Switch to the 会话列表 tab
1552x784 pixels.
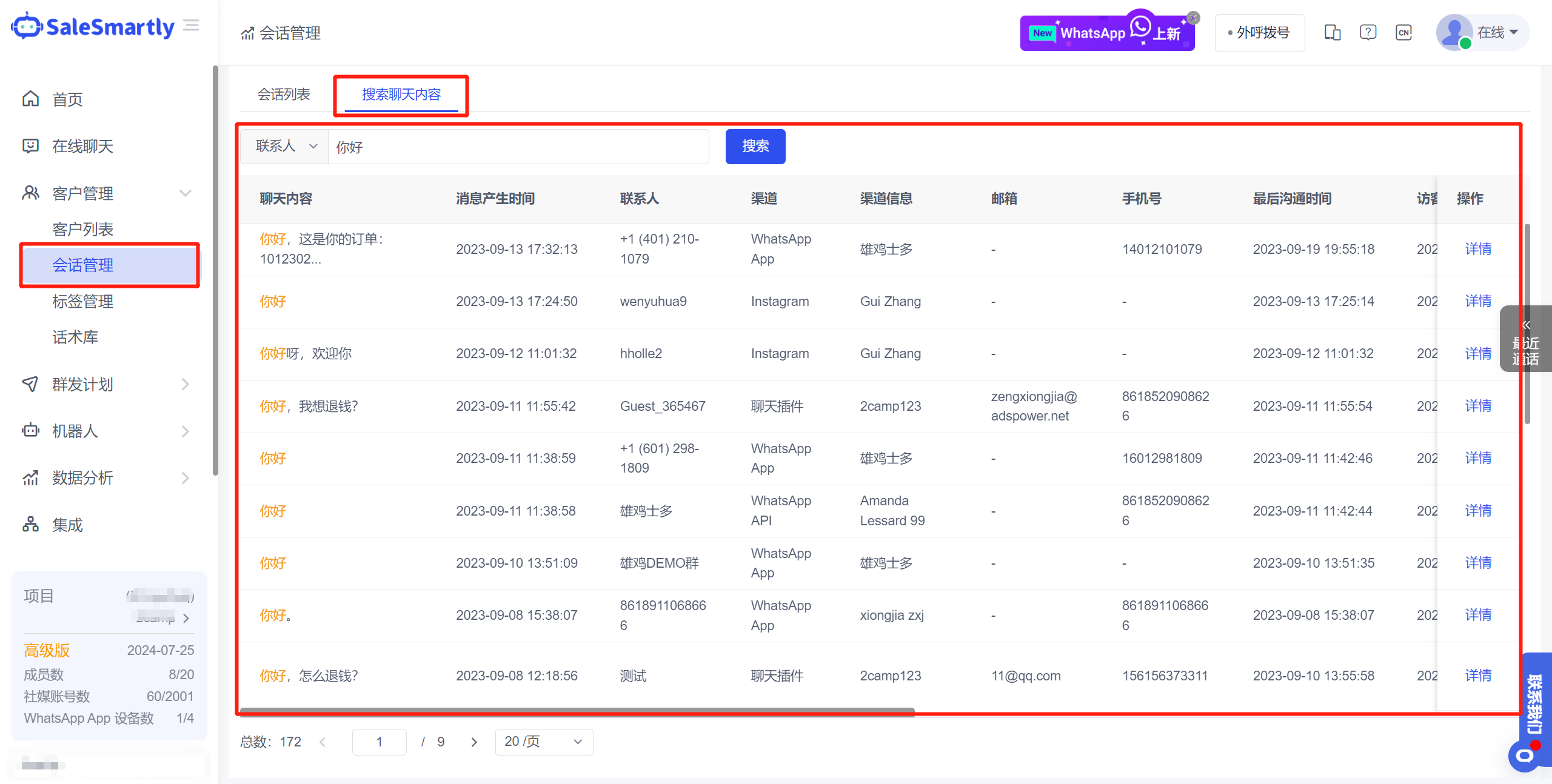point(284,95)
